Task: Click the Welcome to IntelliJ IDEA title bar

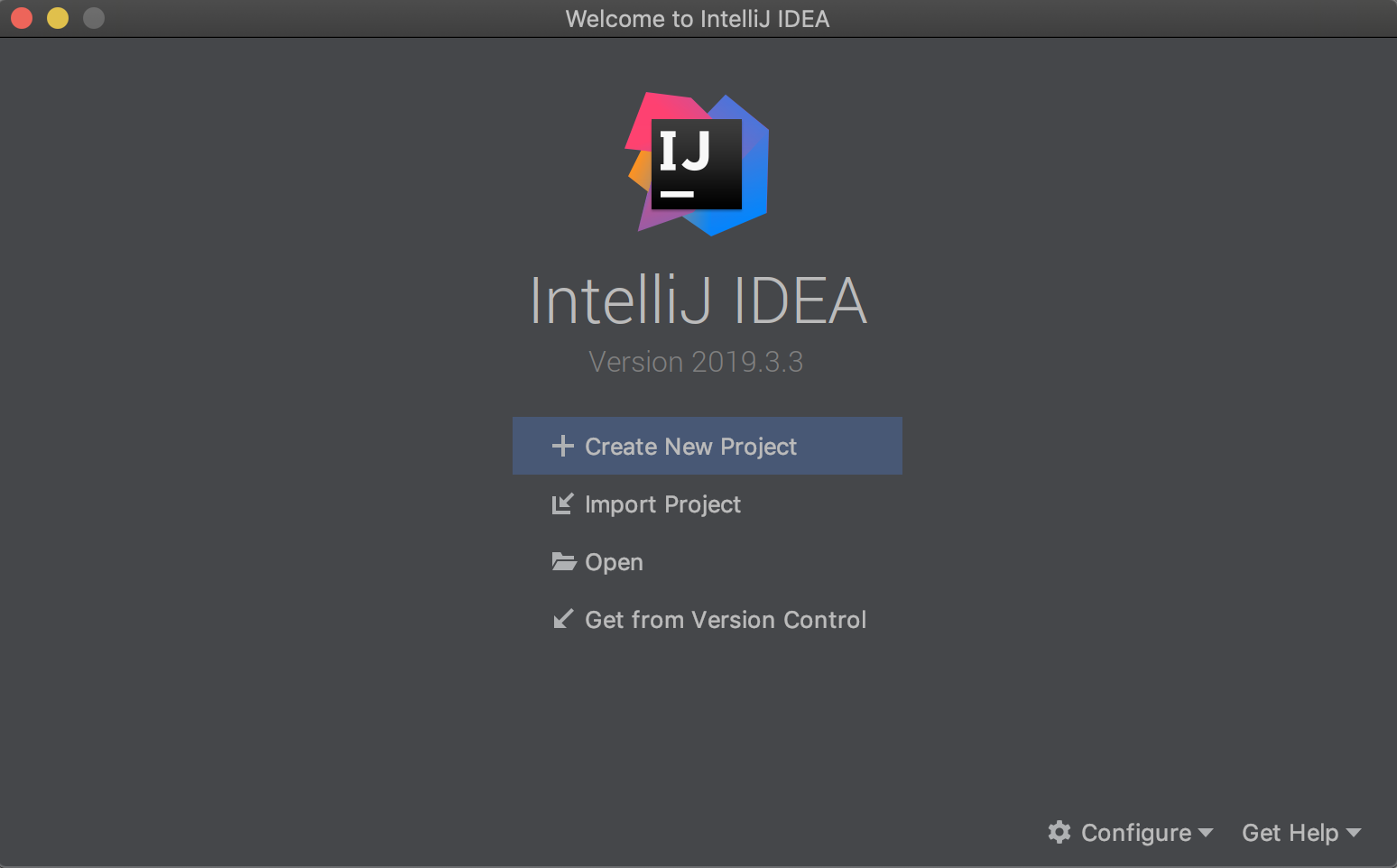Action: click(698, 18)
